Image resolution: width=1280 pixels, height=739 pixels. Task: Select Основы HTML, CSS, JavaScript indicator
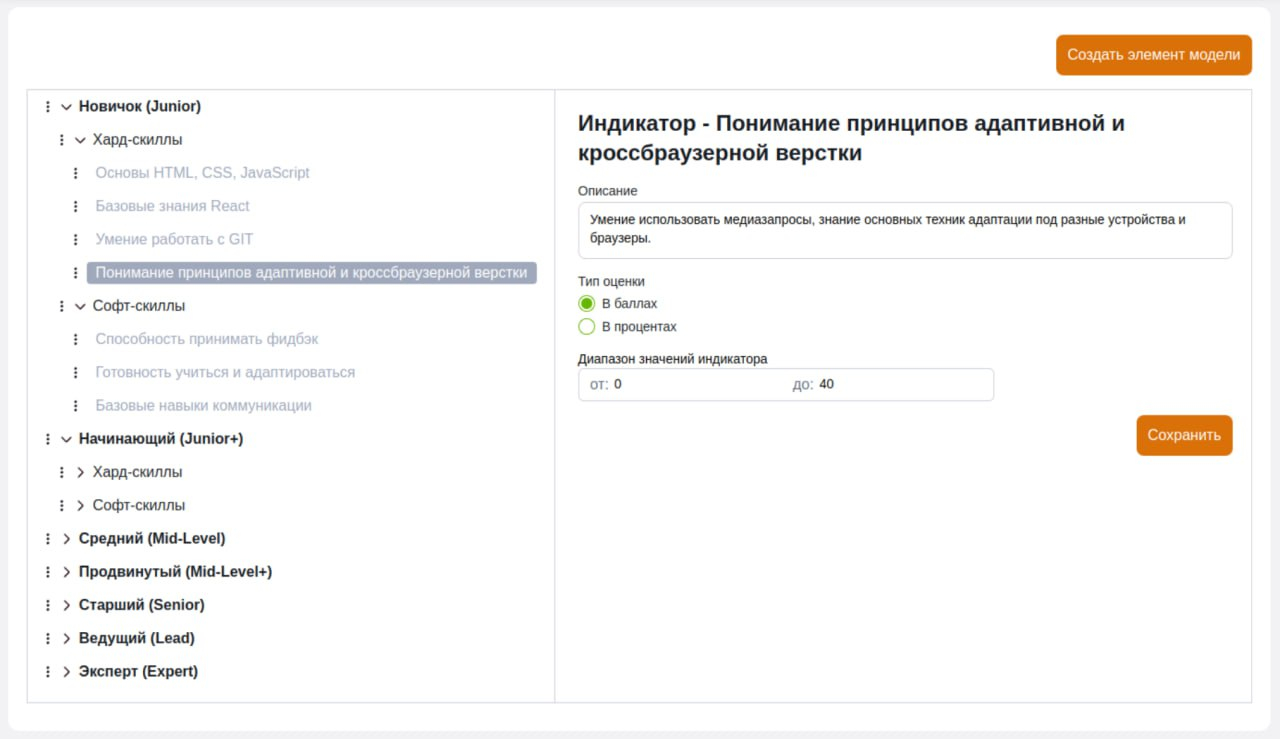pyautogui.click(x=202, y=173)
